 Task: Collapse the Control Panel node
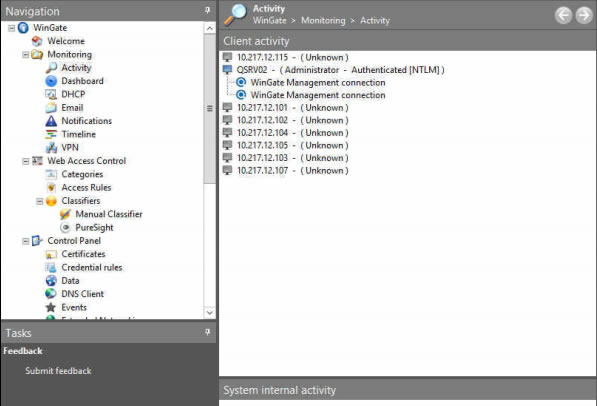[26, 241]
